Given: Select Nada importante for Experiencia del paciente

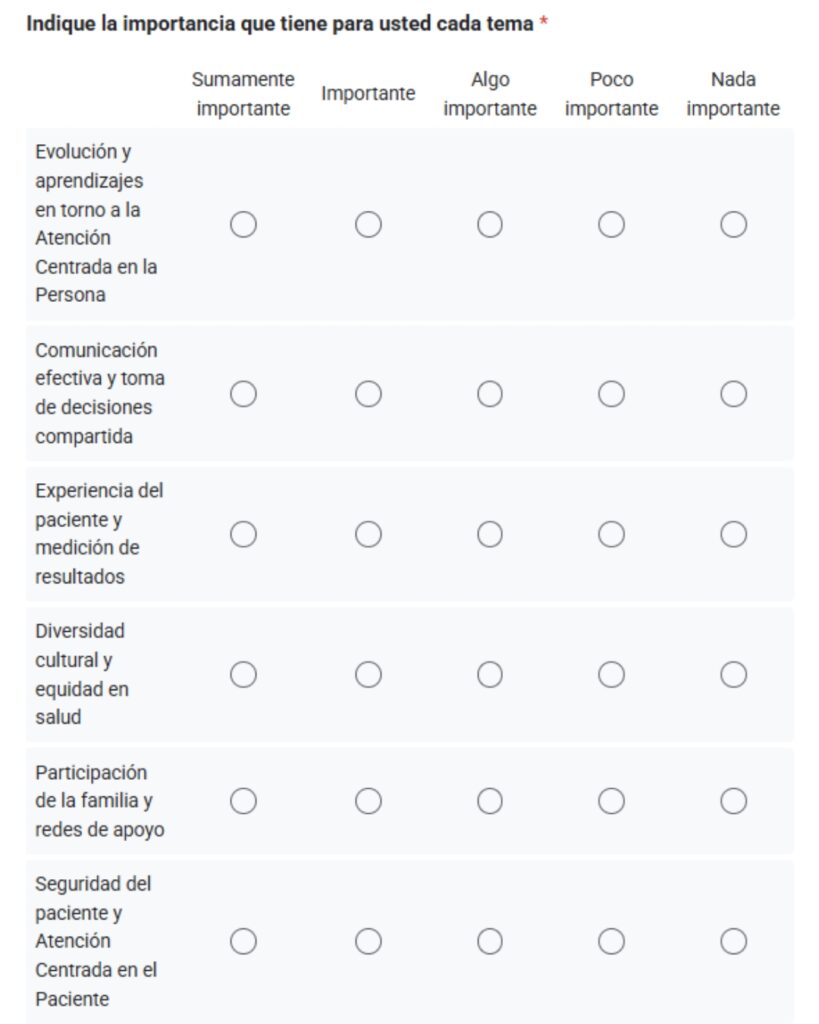Looking at the screenshot, I should 733,535.
